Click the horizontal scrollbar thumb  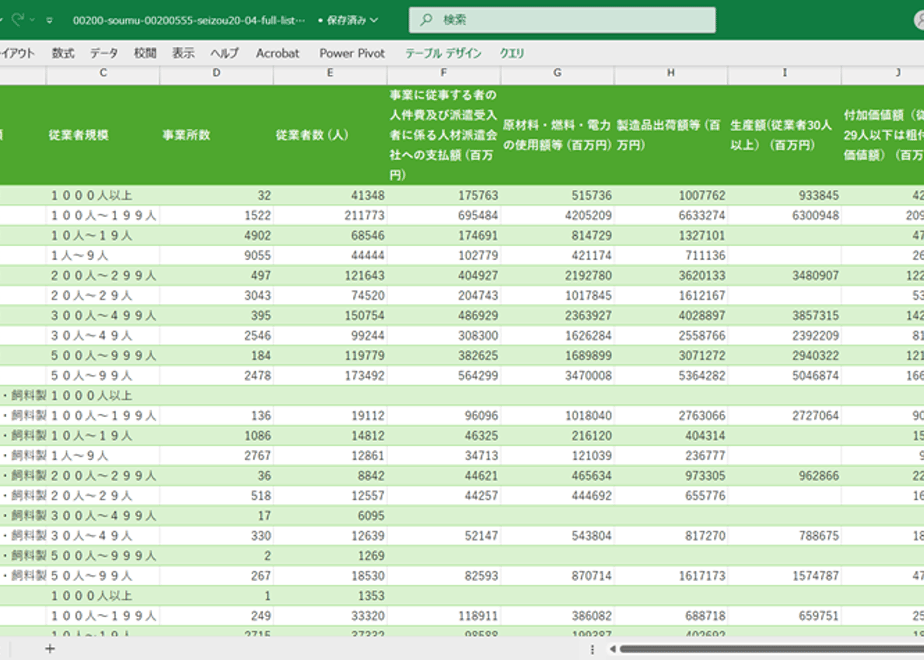[772, 649]
